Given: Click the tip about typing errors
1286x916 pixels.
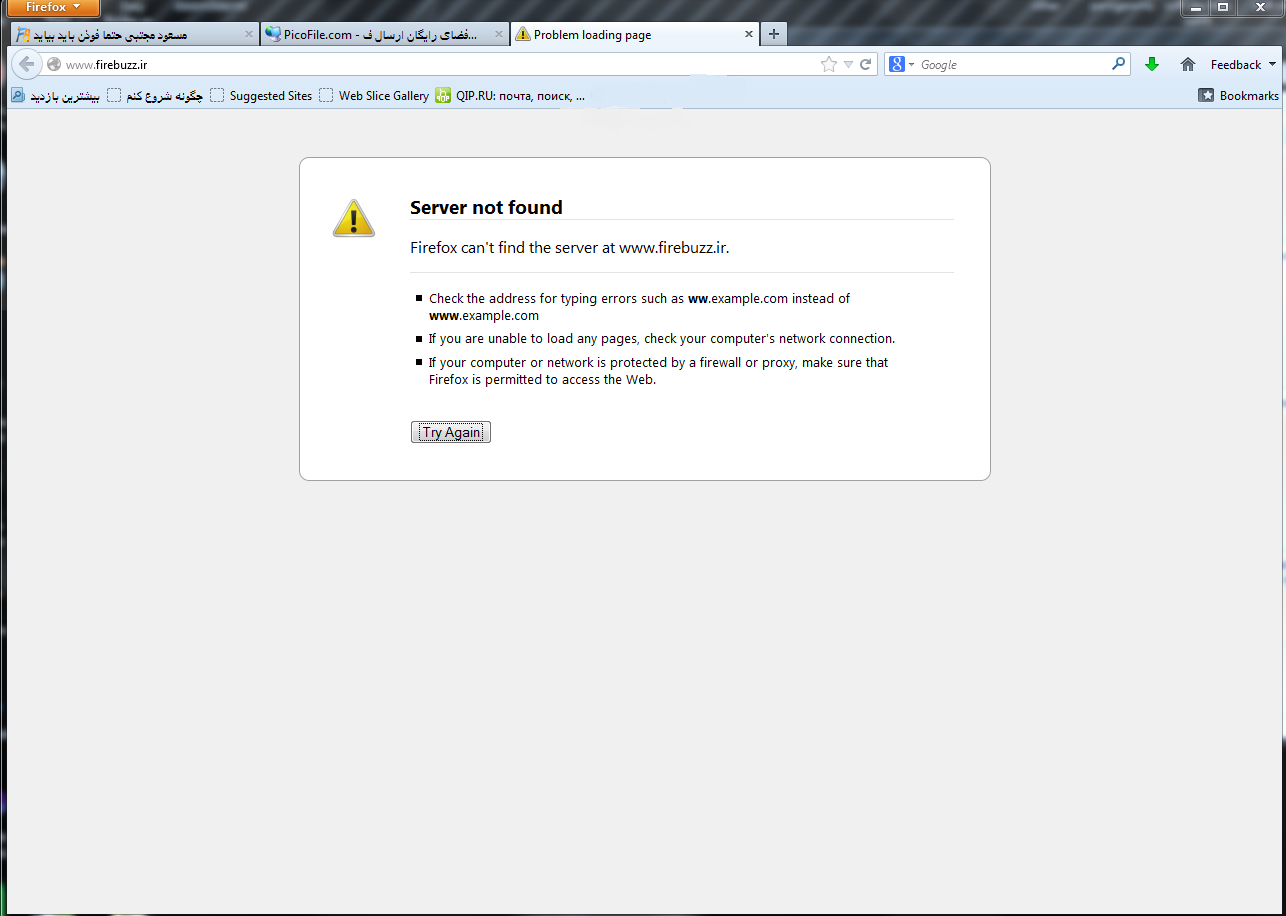Looking at the screenshot, I should point(640,306).
